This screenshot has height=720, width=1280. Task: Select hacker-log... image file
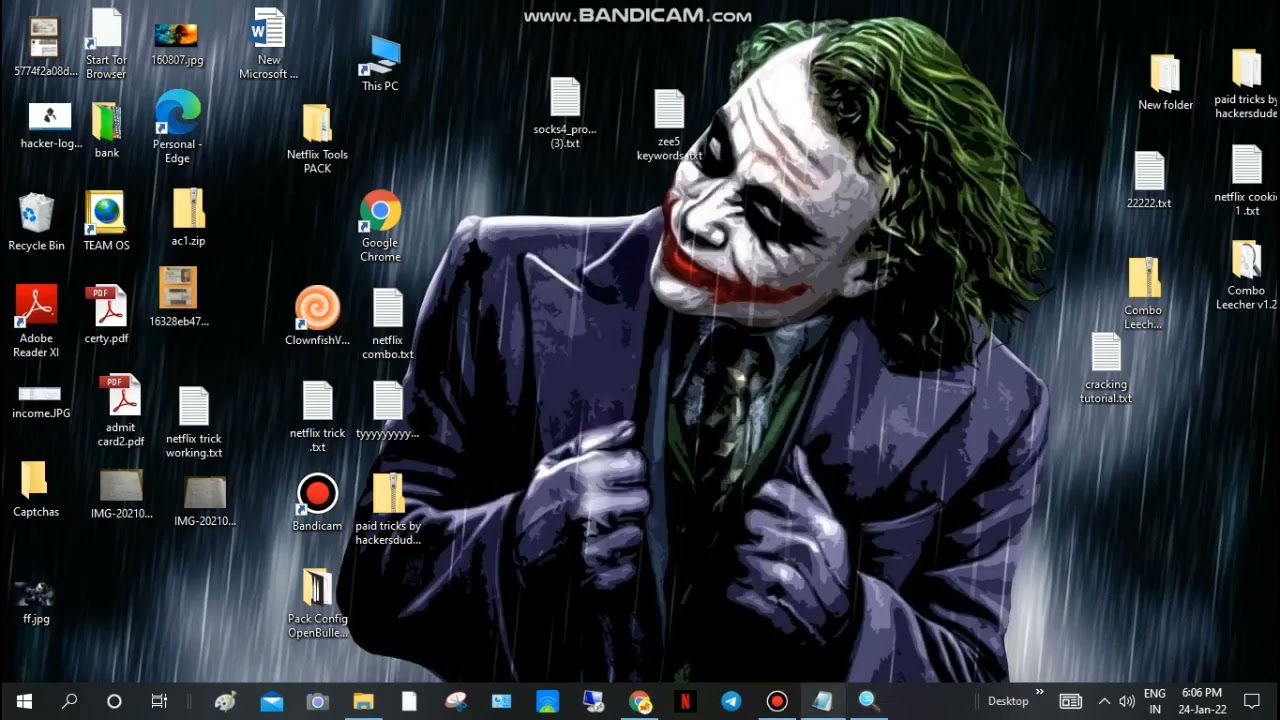tap(51, 126)
